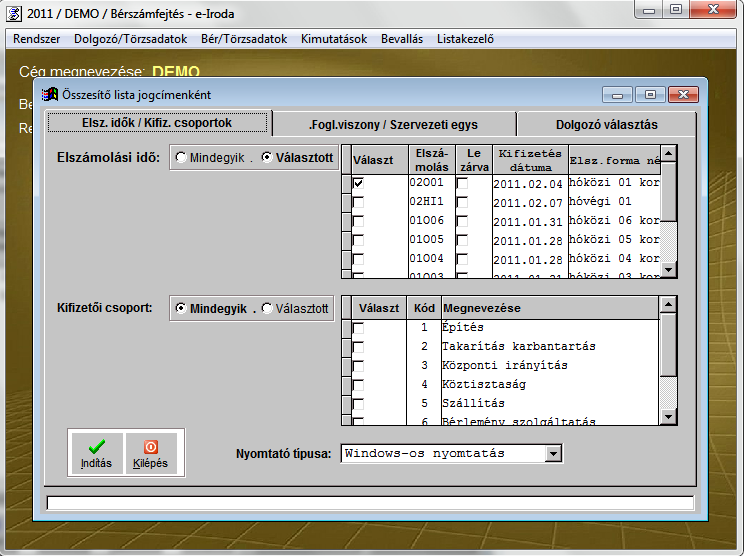
Task: Open the Dolgozó/Törzsadatok menu
Action: tap(119, 39)
